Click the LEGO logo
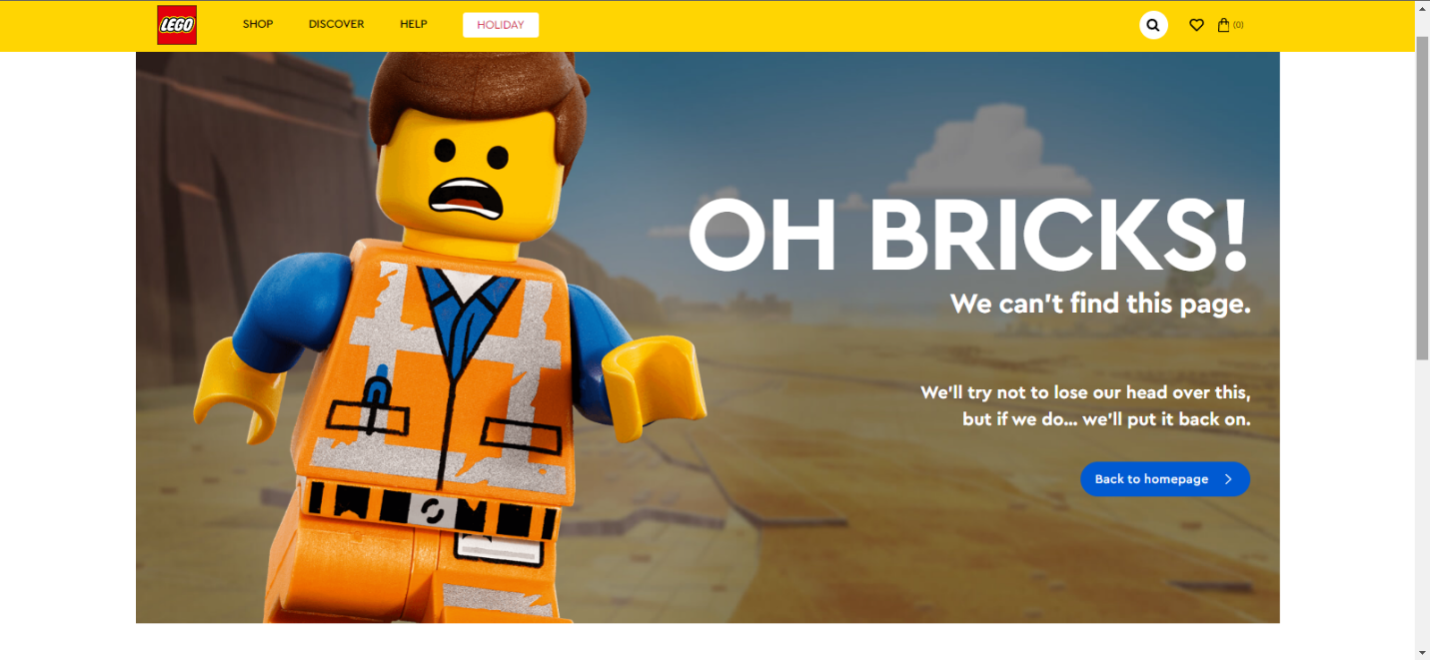 (x=177, y=25)
